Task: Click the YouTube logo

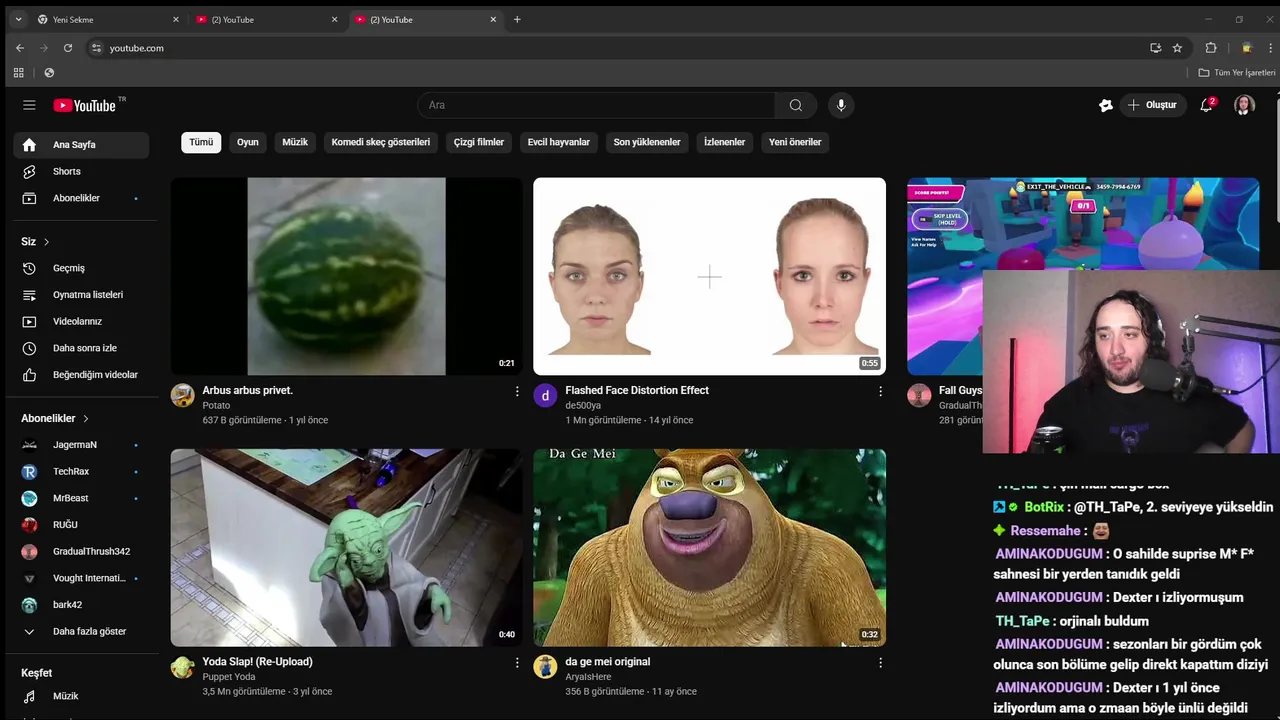Action: coord(86,105)
